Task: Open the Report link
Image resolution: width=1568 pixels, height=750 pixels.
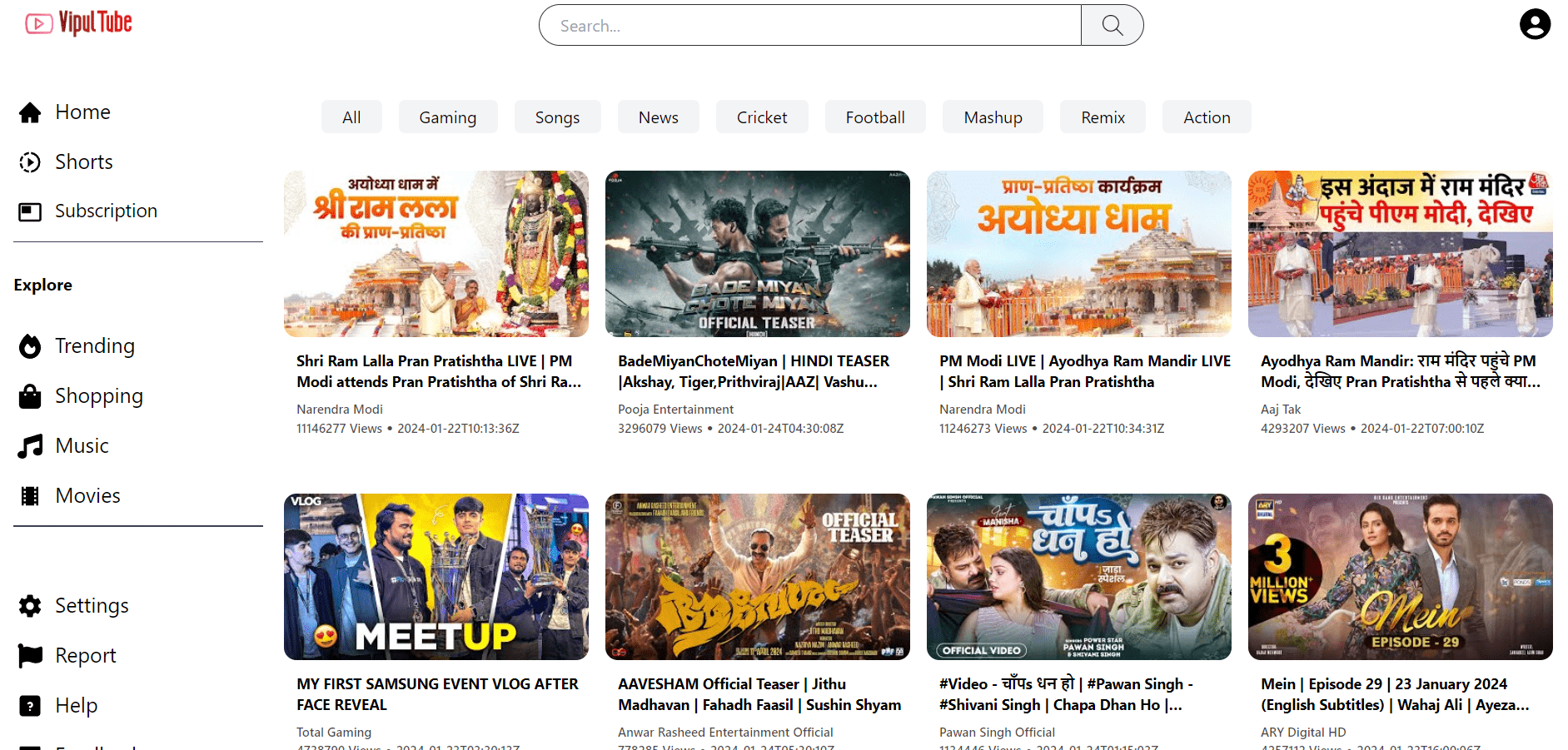Action: click(85, 656)
